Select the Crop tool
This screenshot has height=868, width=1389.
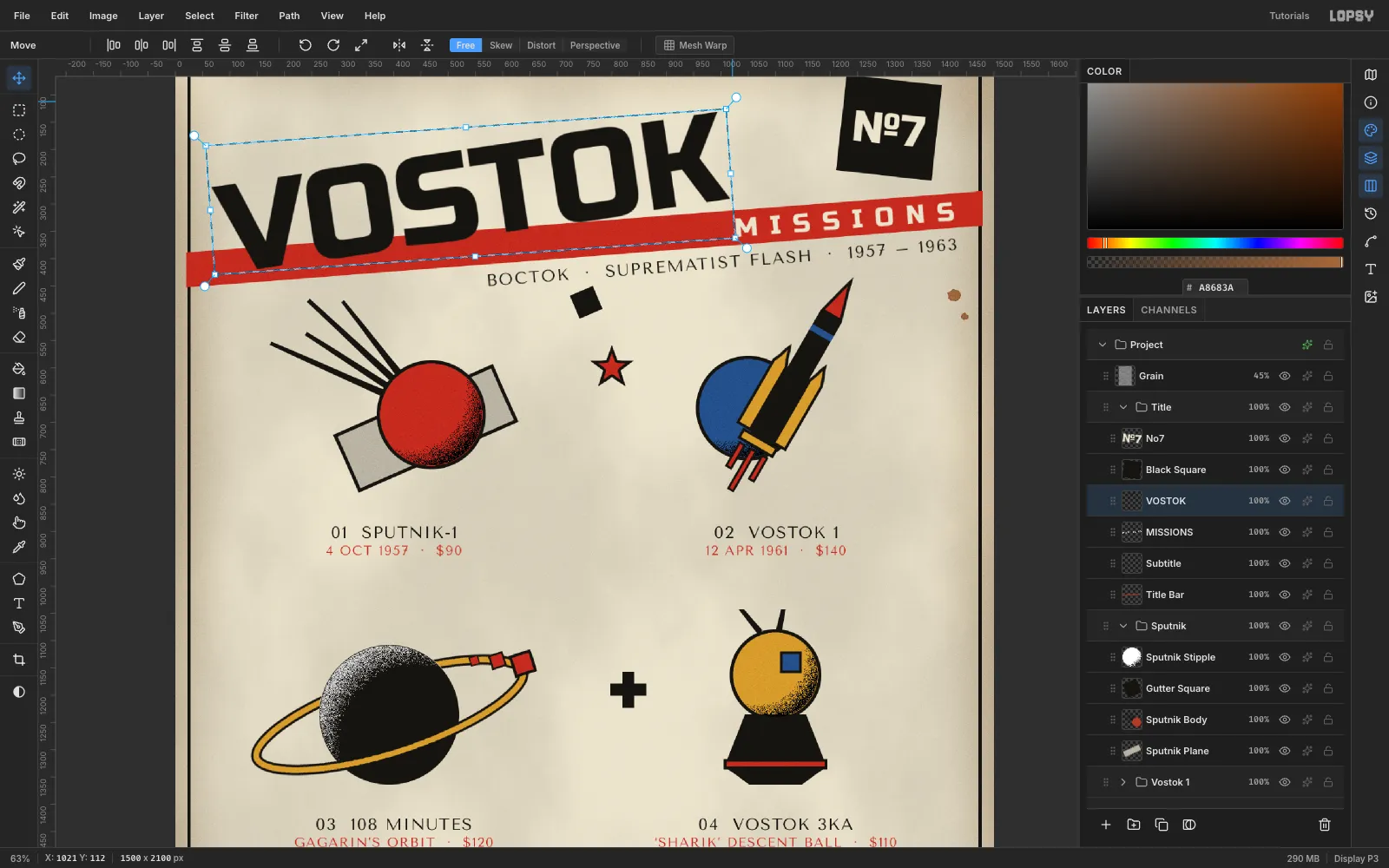click(x=19, y=660)
